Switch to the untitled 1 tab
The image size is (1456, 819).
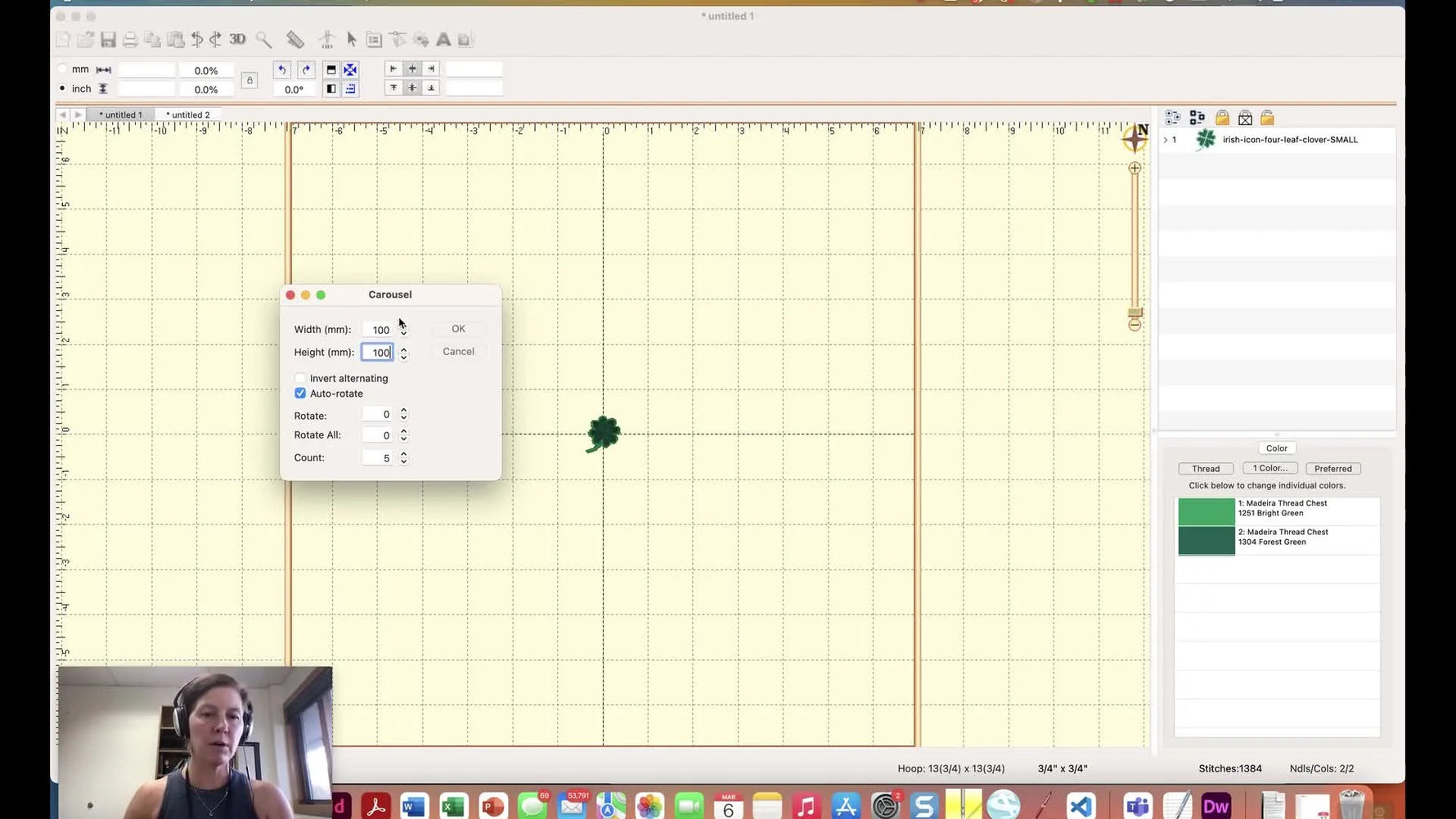coord(120,115)
